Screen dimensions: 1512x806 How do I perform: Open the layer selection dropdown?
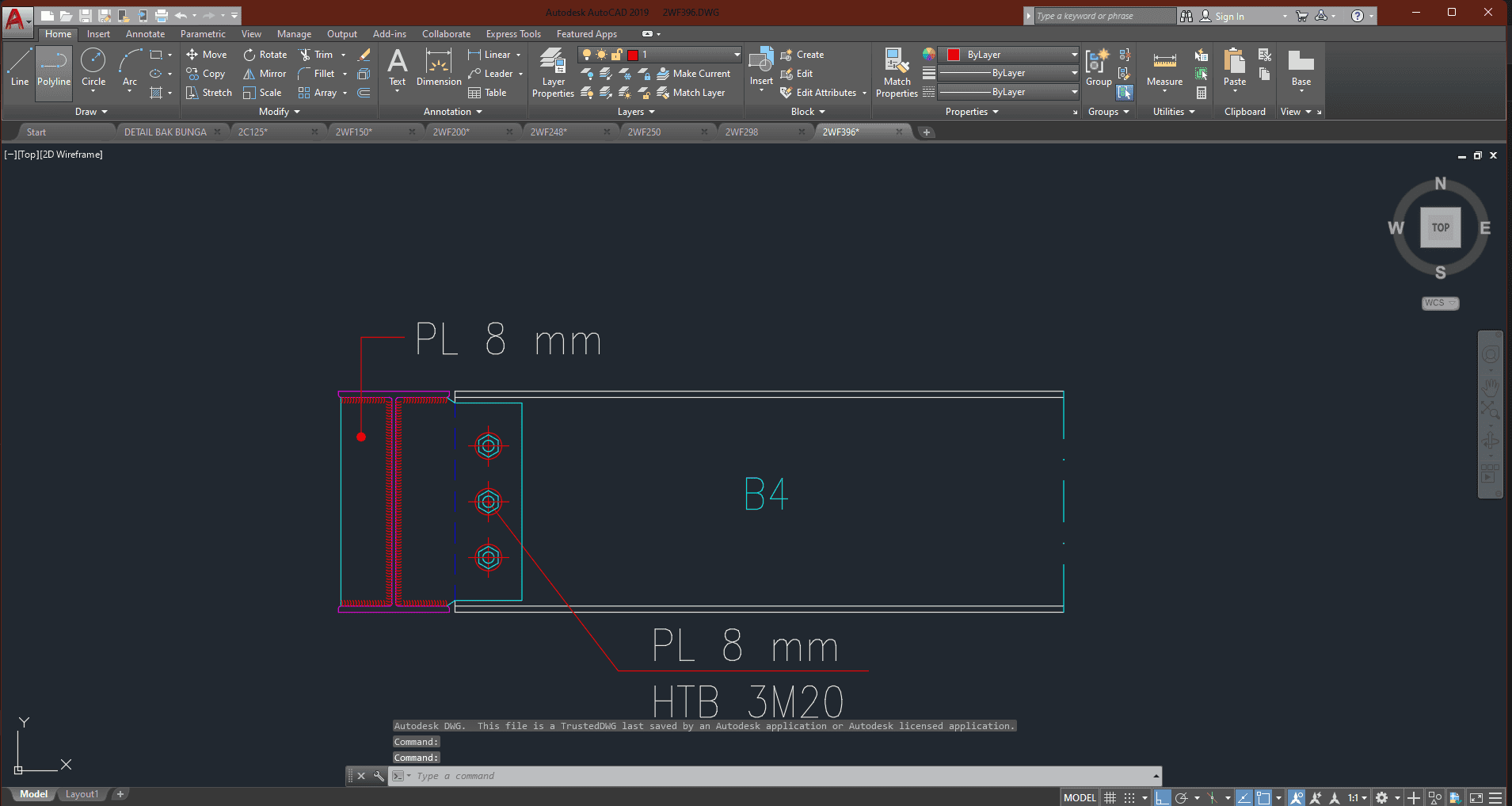tap(737, 55)
